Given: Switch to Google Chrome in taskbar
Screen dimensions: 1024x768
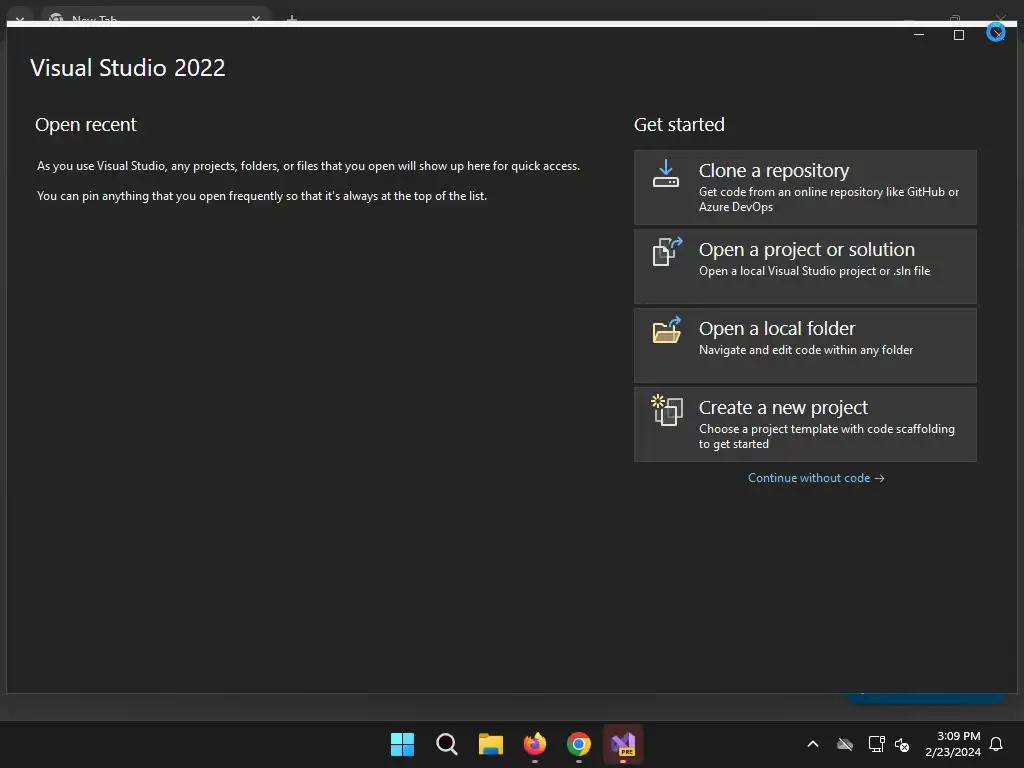Looking at the screenshot, I should (579, 744).
